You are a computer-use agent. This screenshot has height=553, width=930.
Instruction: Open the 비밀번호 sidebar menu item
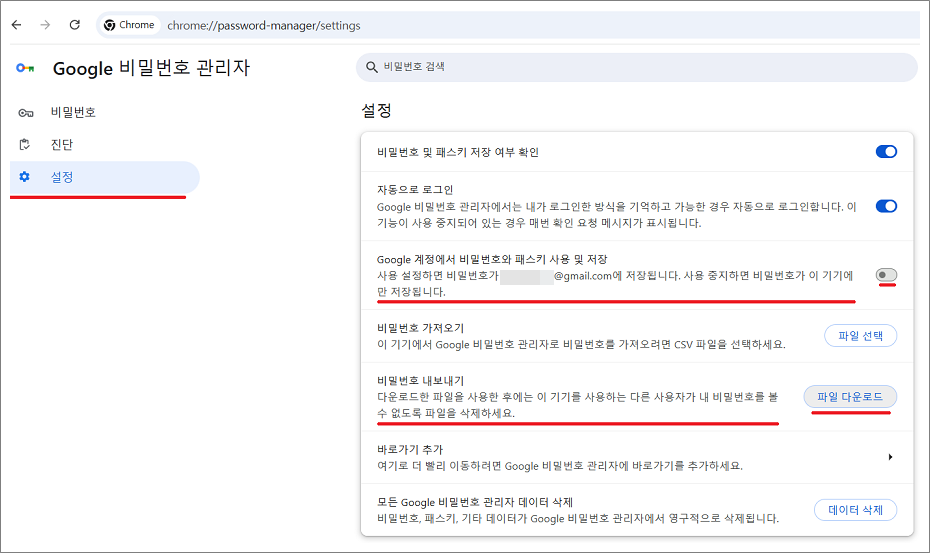click(x=105, y=113)
